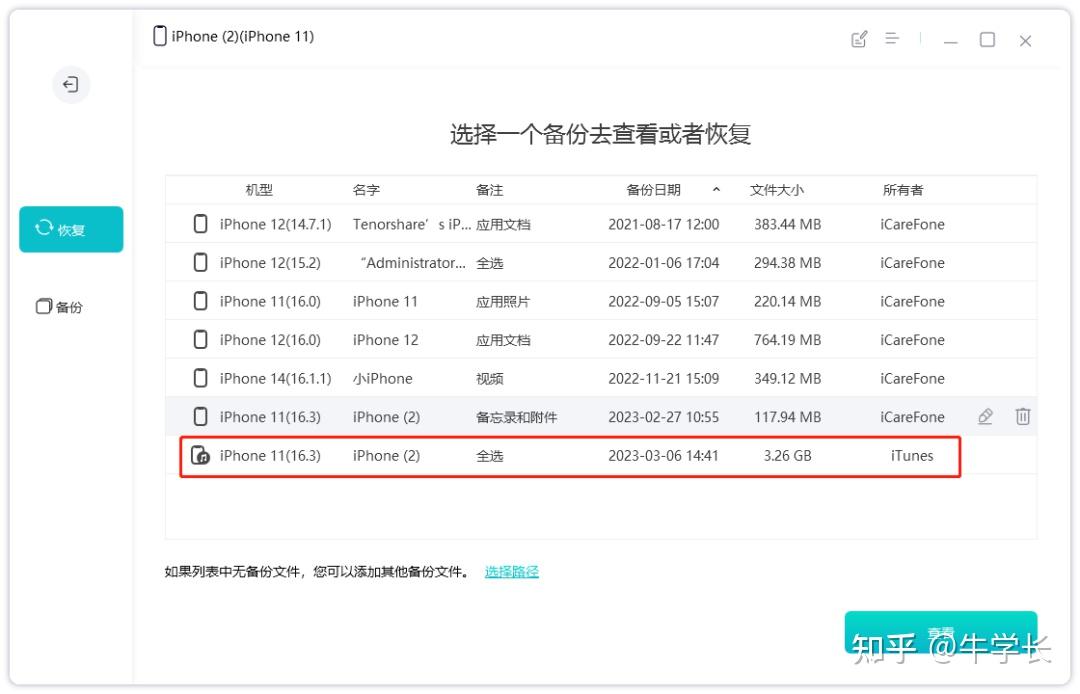1080x694 pixels.
Task: Click the 查看 button at bottom right
Action: [x=941, y=632]
